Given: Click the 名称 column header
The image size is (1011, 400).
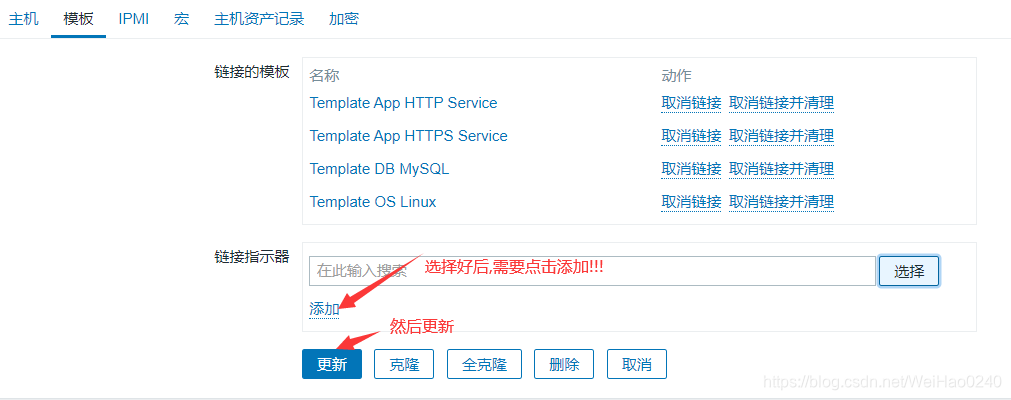Looking at the screenshot, I should pyautogui.click(x=324, y=76).
